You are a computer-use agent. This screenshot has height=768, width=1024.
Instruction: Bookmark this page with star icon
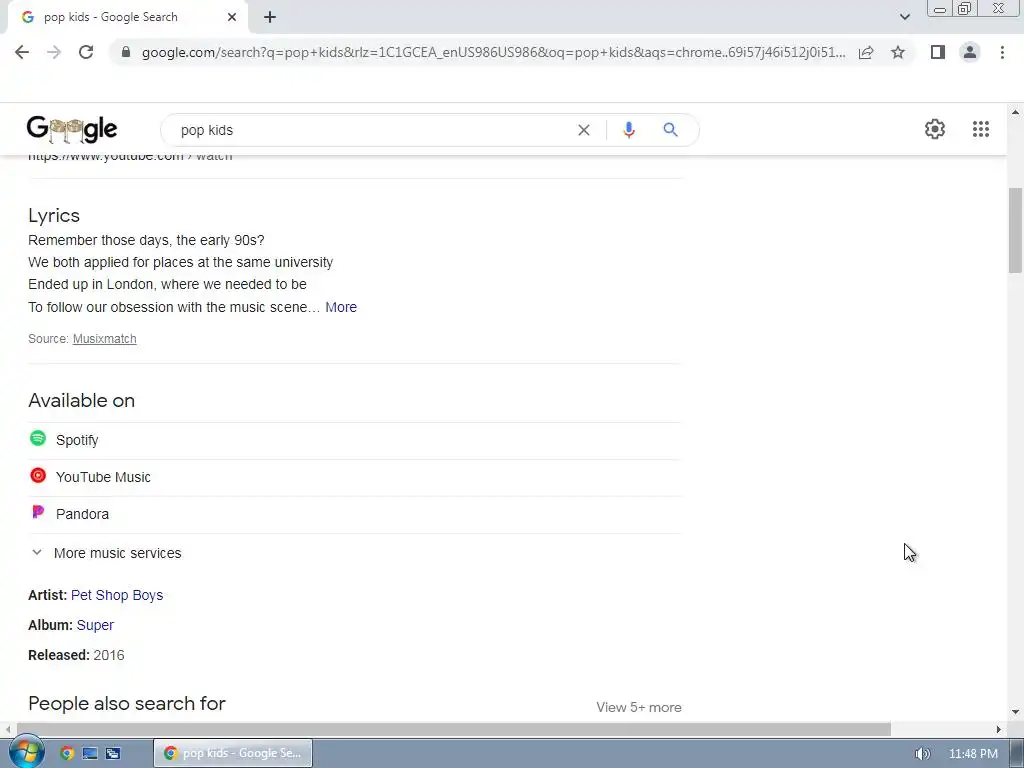[898, 52]
